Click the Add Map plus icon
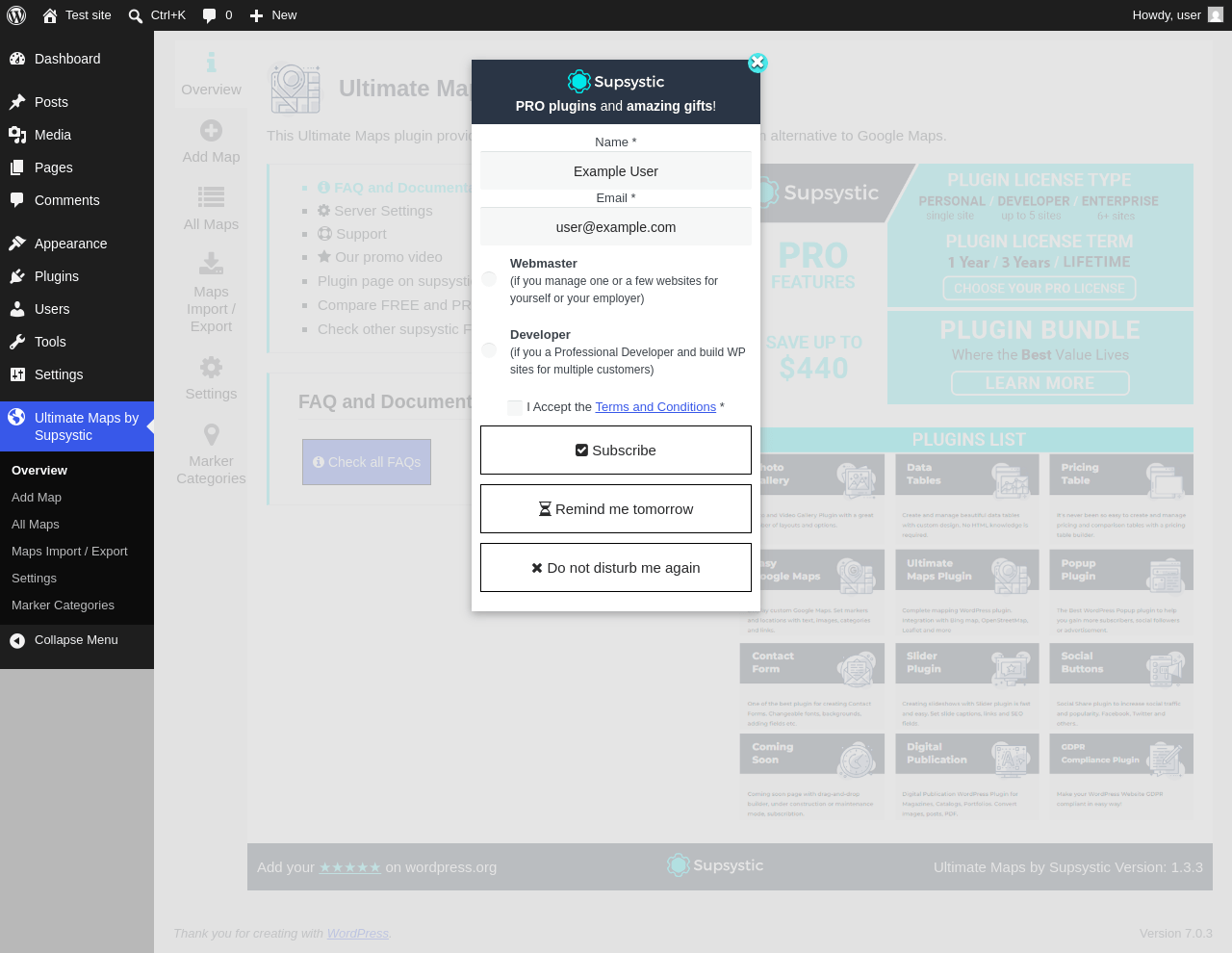The image size is (1232, 953). click(x=212, y=130)
